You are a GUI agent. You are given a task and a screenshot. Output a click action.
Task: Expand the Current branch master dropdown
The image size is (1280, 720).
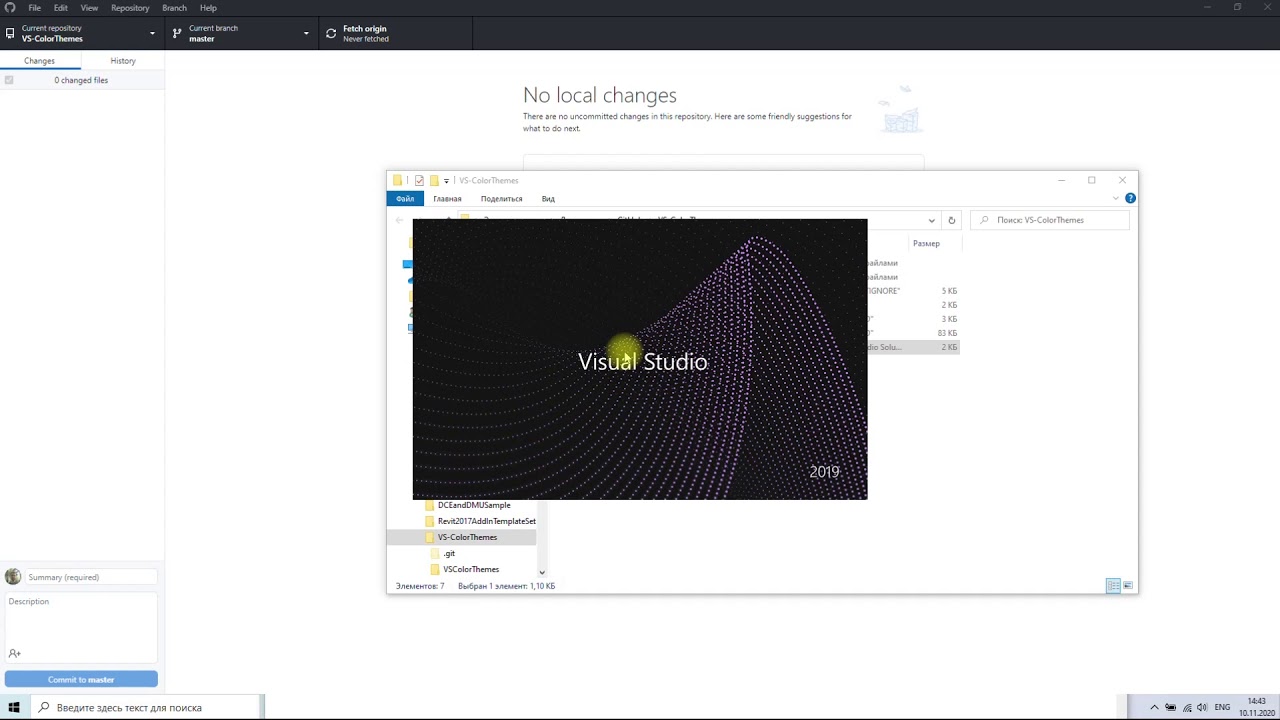[242, 33]
